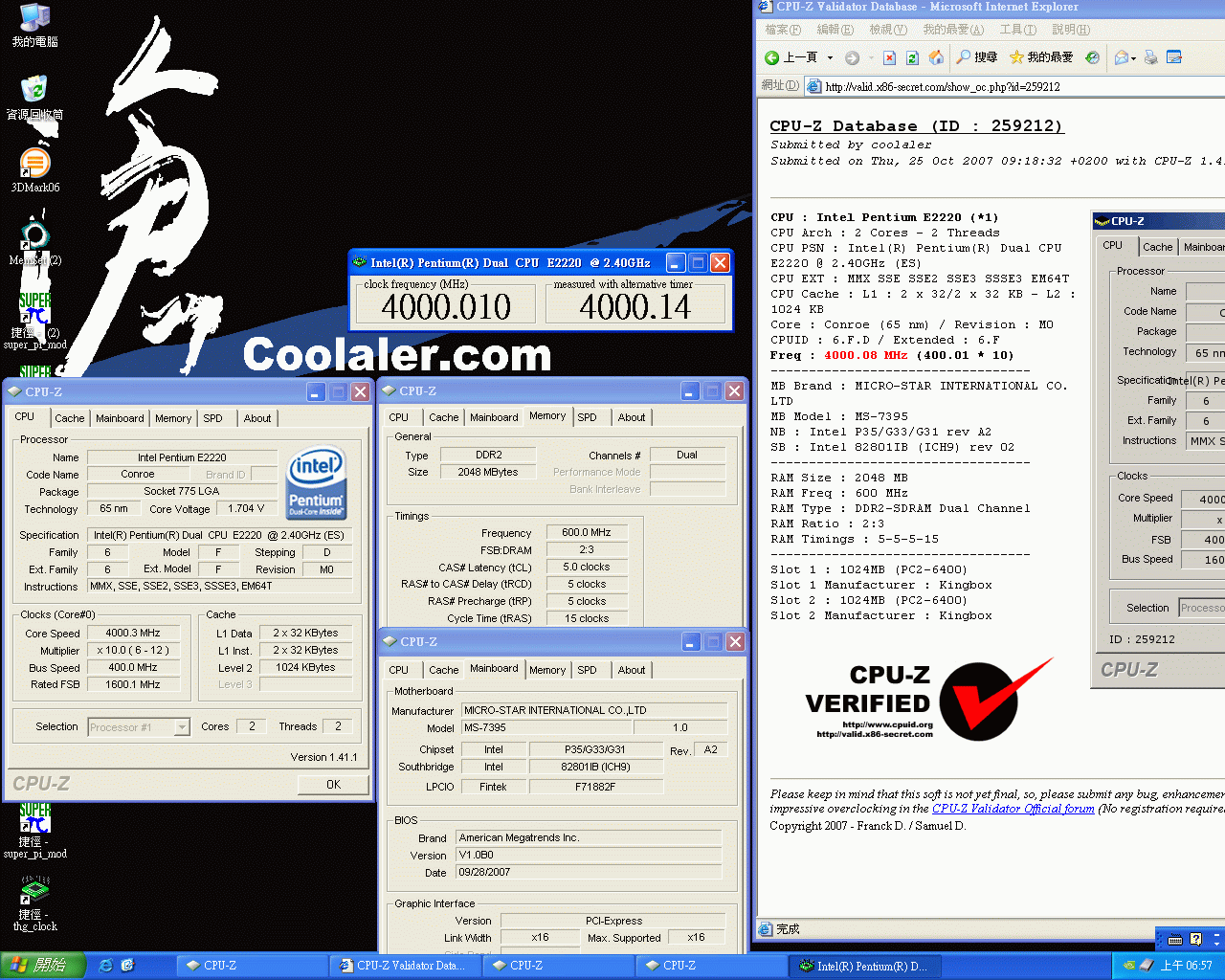
Task: Open the 檔案(F) menu in Internet Explorer
Action: [783, 30]
